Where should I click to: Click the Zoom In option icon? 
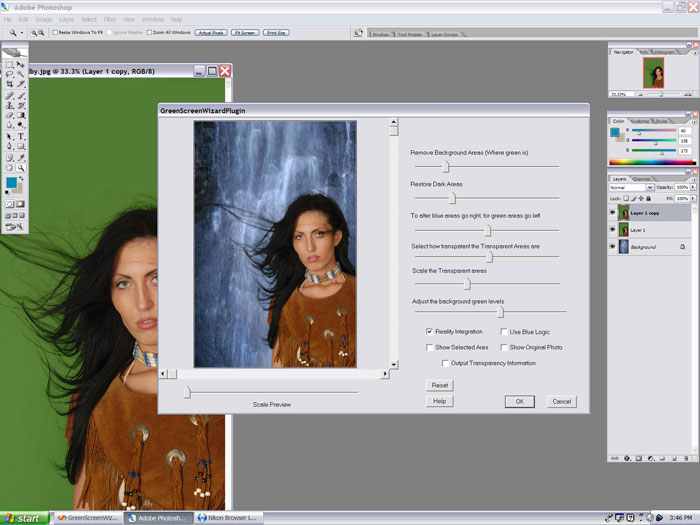tap(34, 33)
